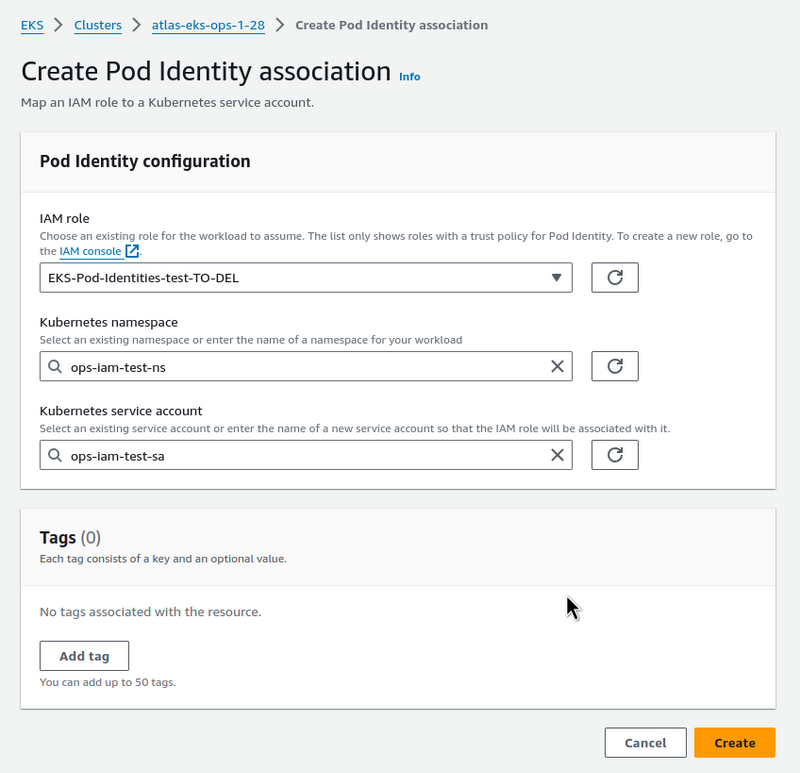Clear the Kubernetes namespace field
Viewport: 800px width, 773px height.
[558, 367]
